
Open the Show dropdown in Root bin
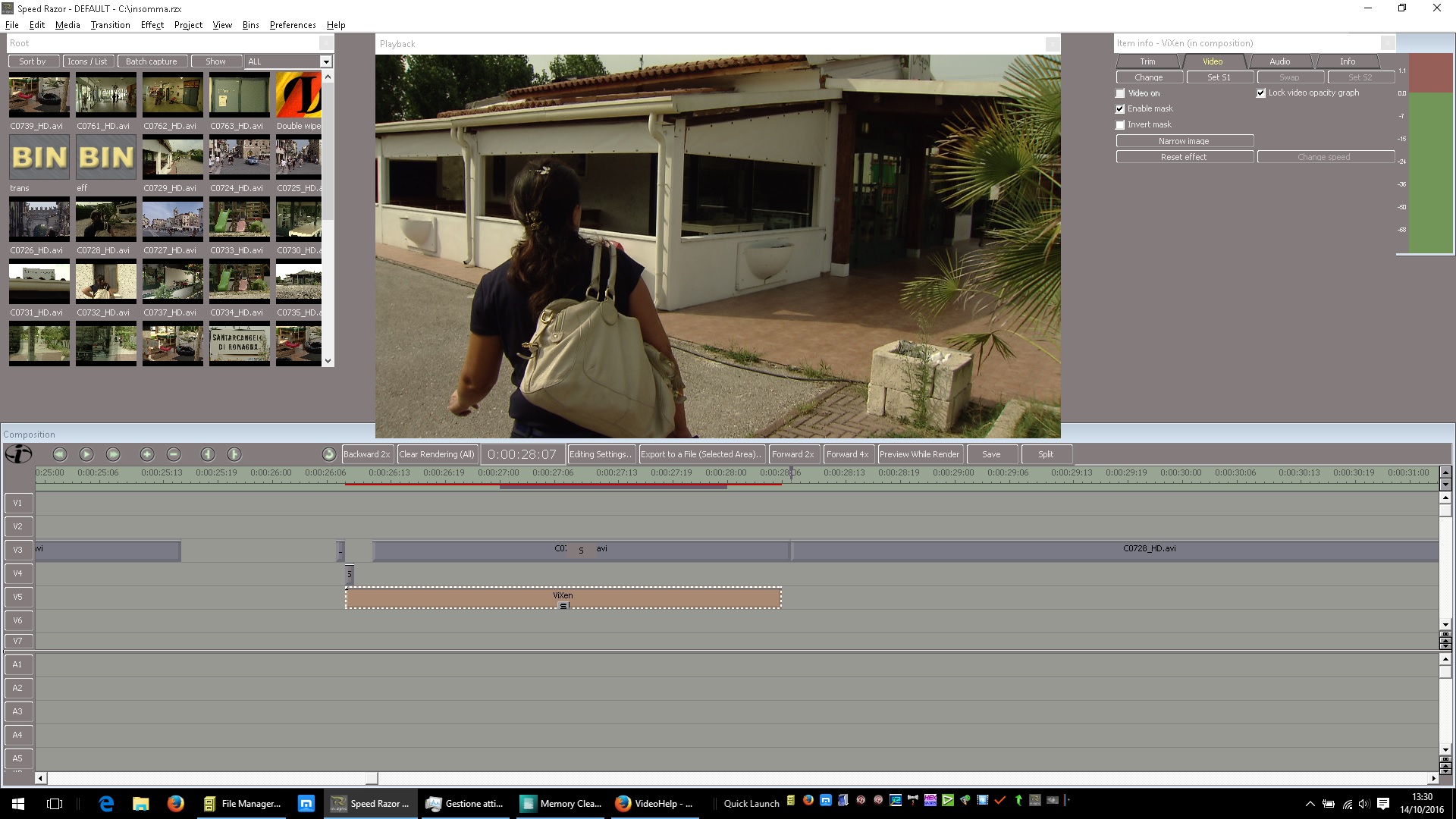coord(215,62)
